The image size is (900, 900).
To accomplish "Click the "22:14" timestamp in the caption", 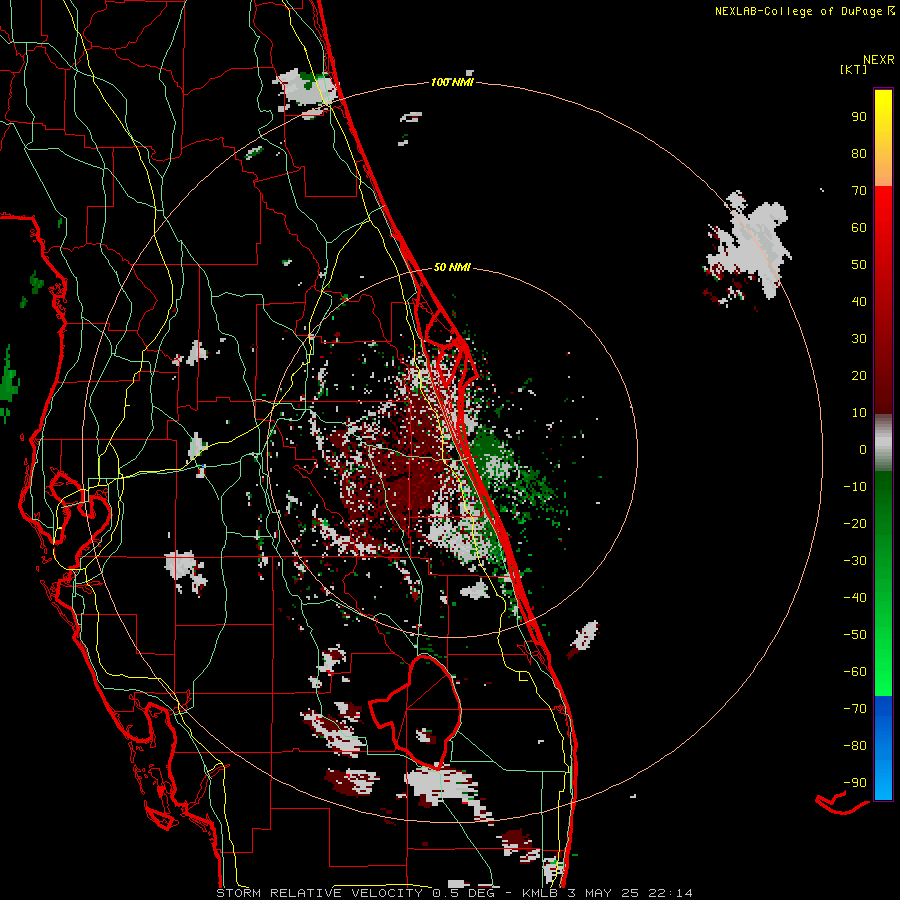I will point(670,893).
